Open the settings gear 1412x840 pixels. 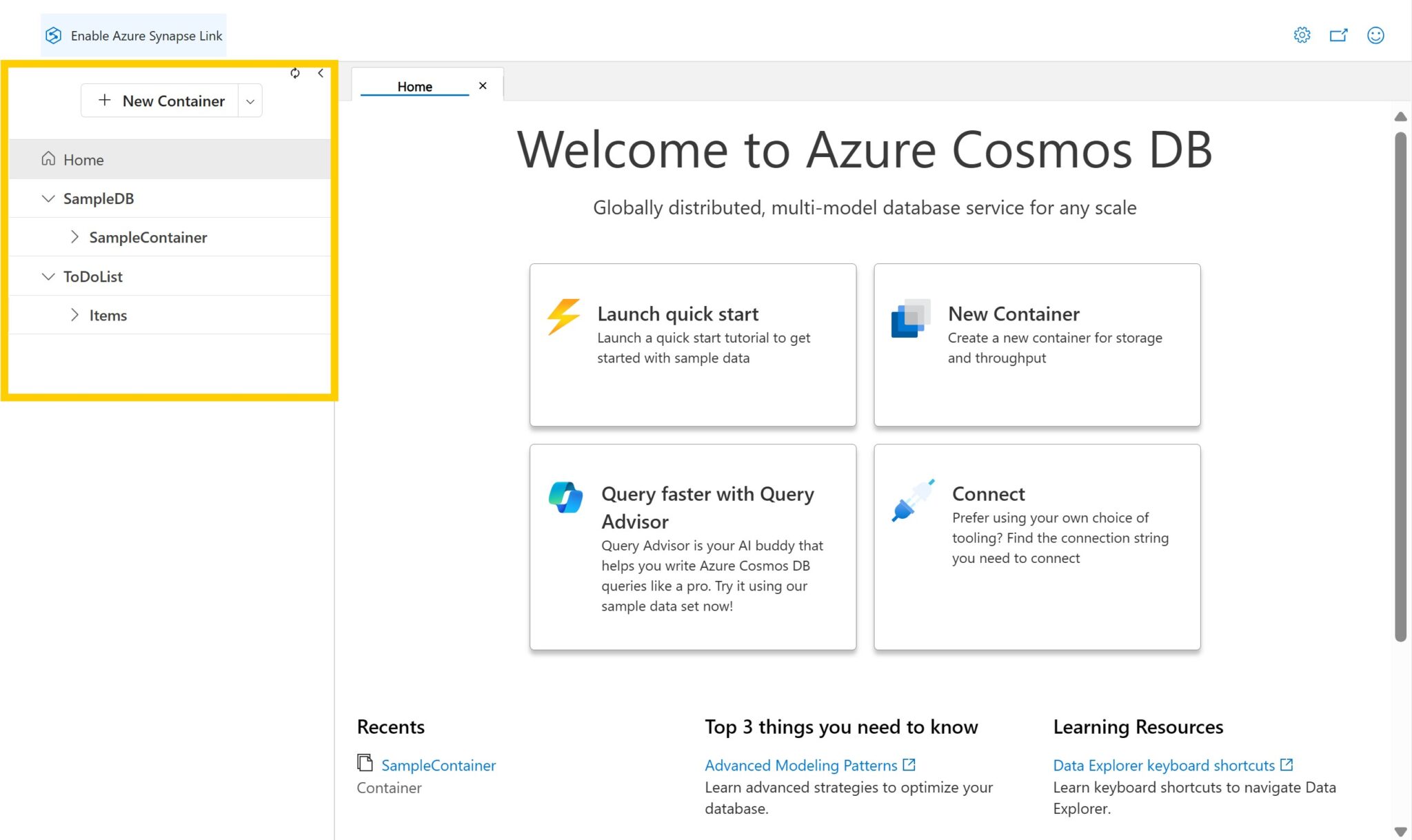coord(1302,34)
